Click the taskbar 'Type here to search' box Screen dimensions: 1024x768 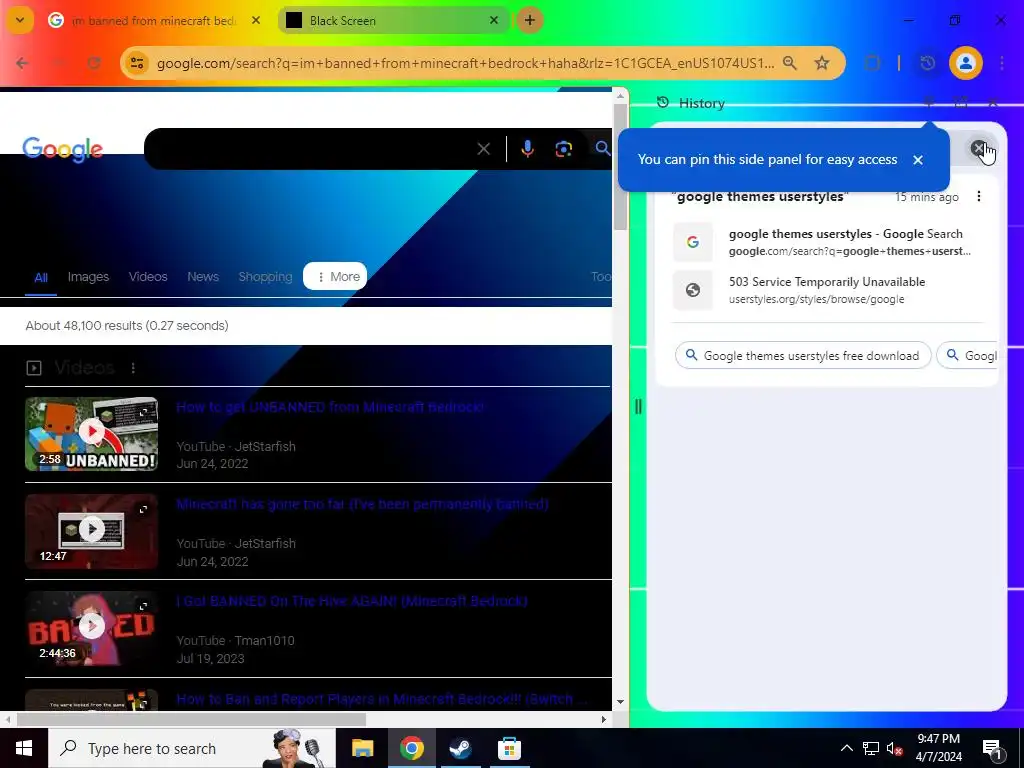pos(191,748)
